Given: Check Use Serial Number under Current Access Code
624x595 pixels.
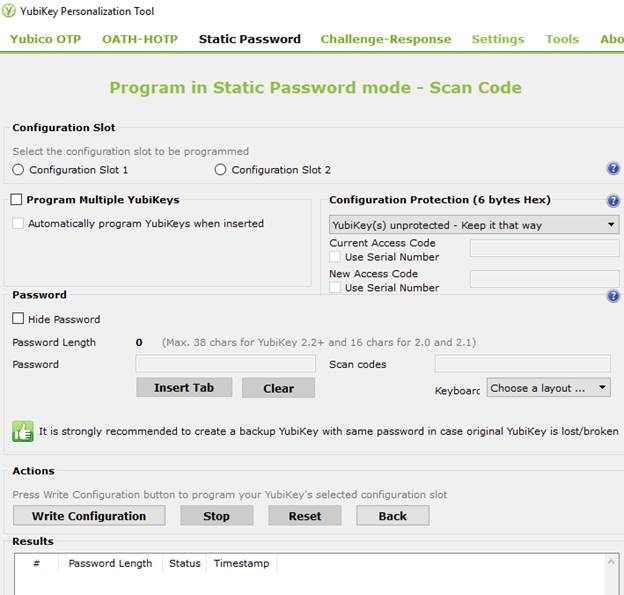Looking at the screenshot, I should [x=335, y=257].
